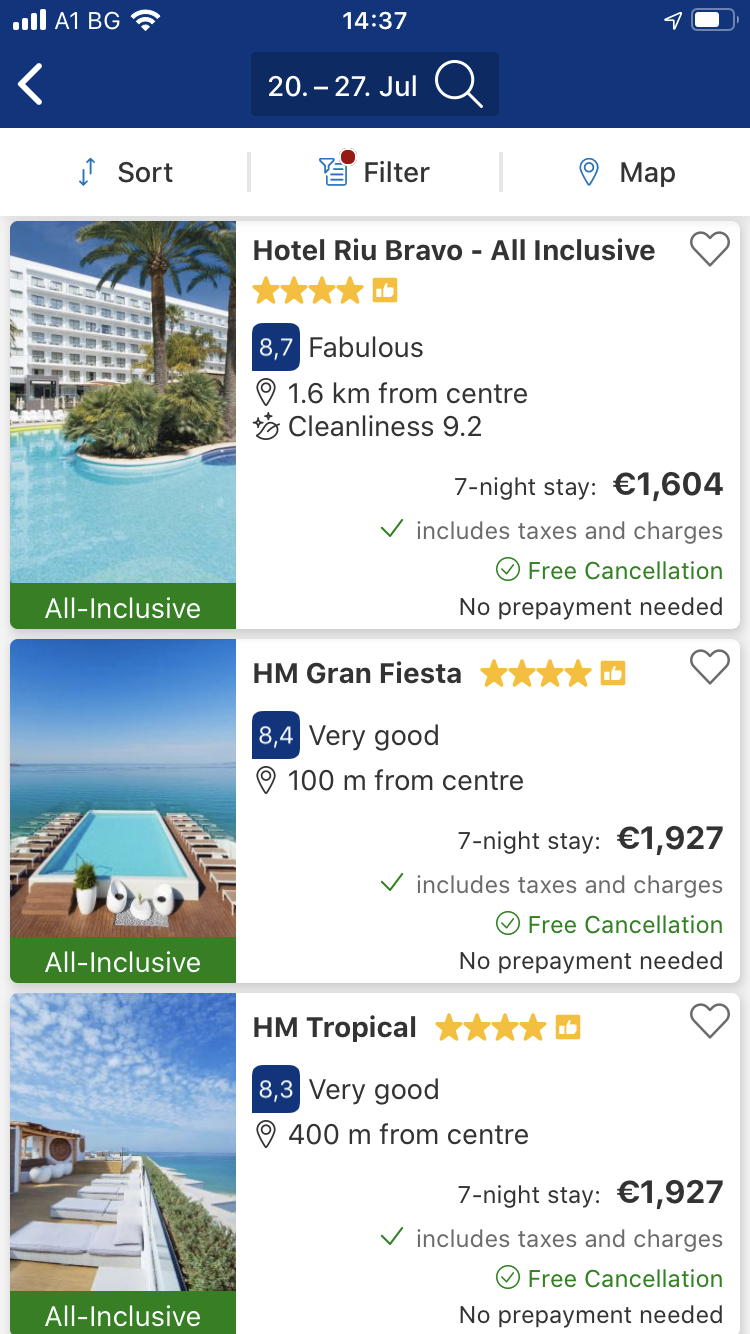Save Hotel Riu Bravo with heart

pos(710,248)
